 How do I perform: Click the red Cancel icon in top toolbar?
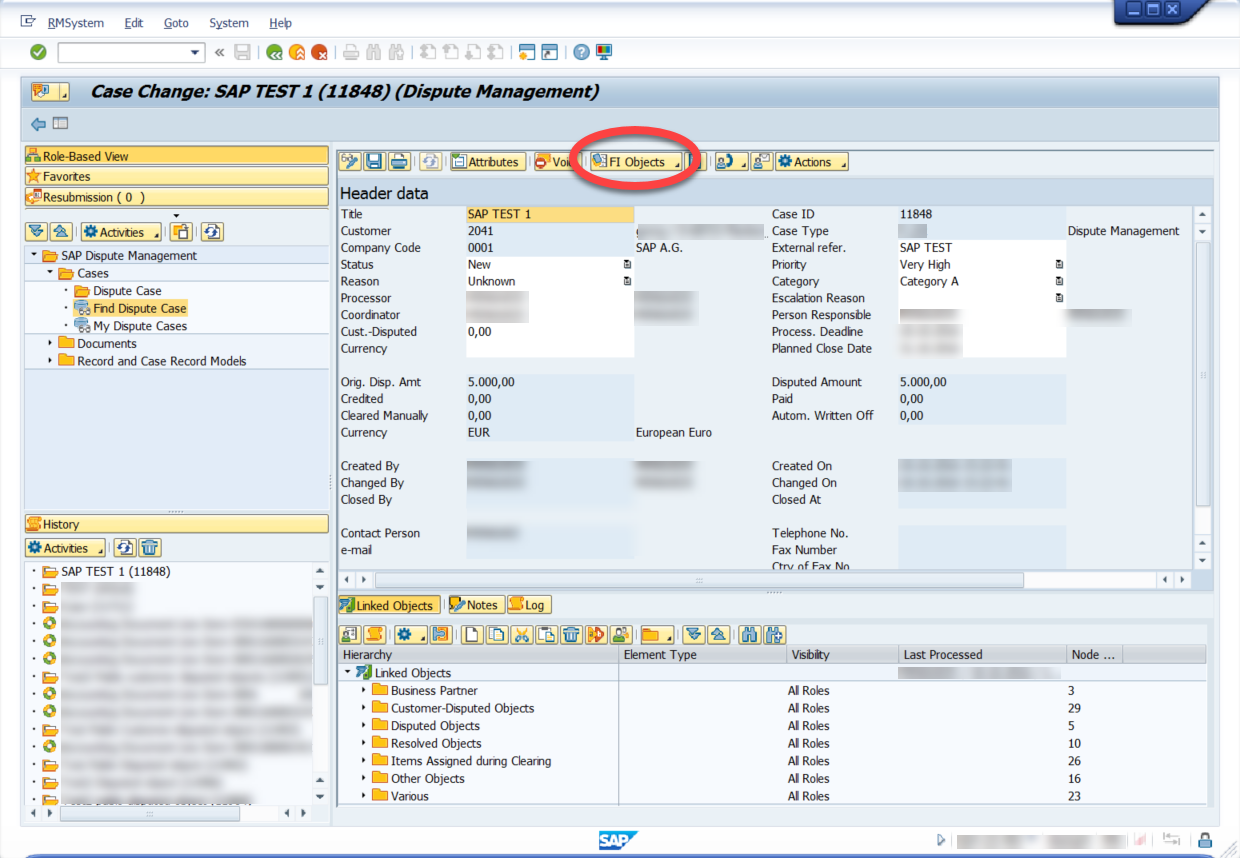pos(320,52)
